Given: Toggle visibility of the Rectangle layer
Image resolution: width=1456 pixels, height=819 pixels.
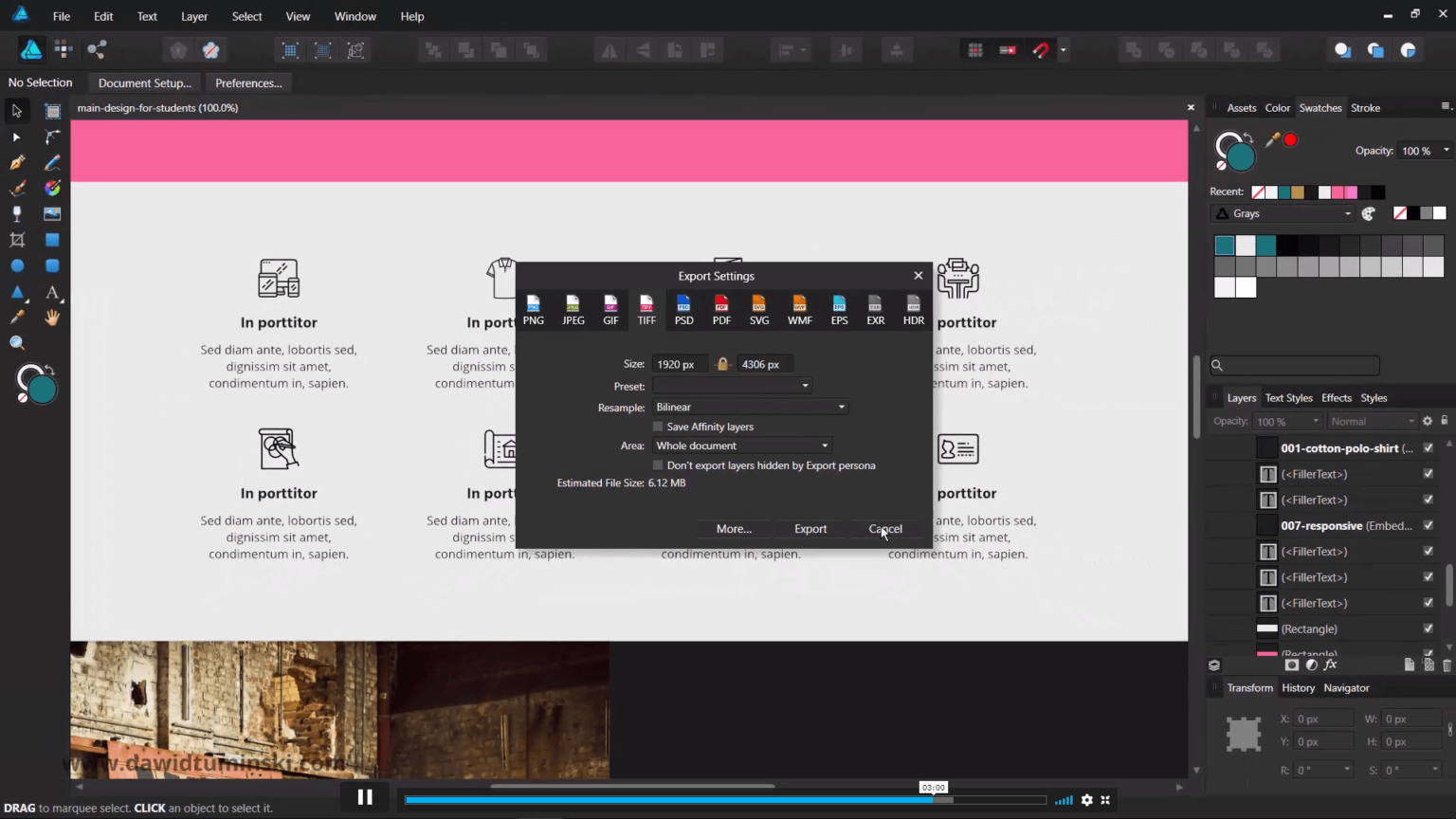Looking at the screenshot, I should point(1429,629).
